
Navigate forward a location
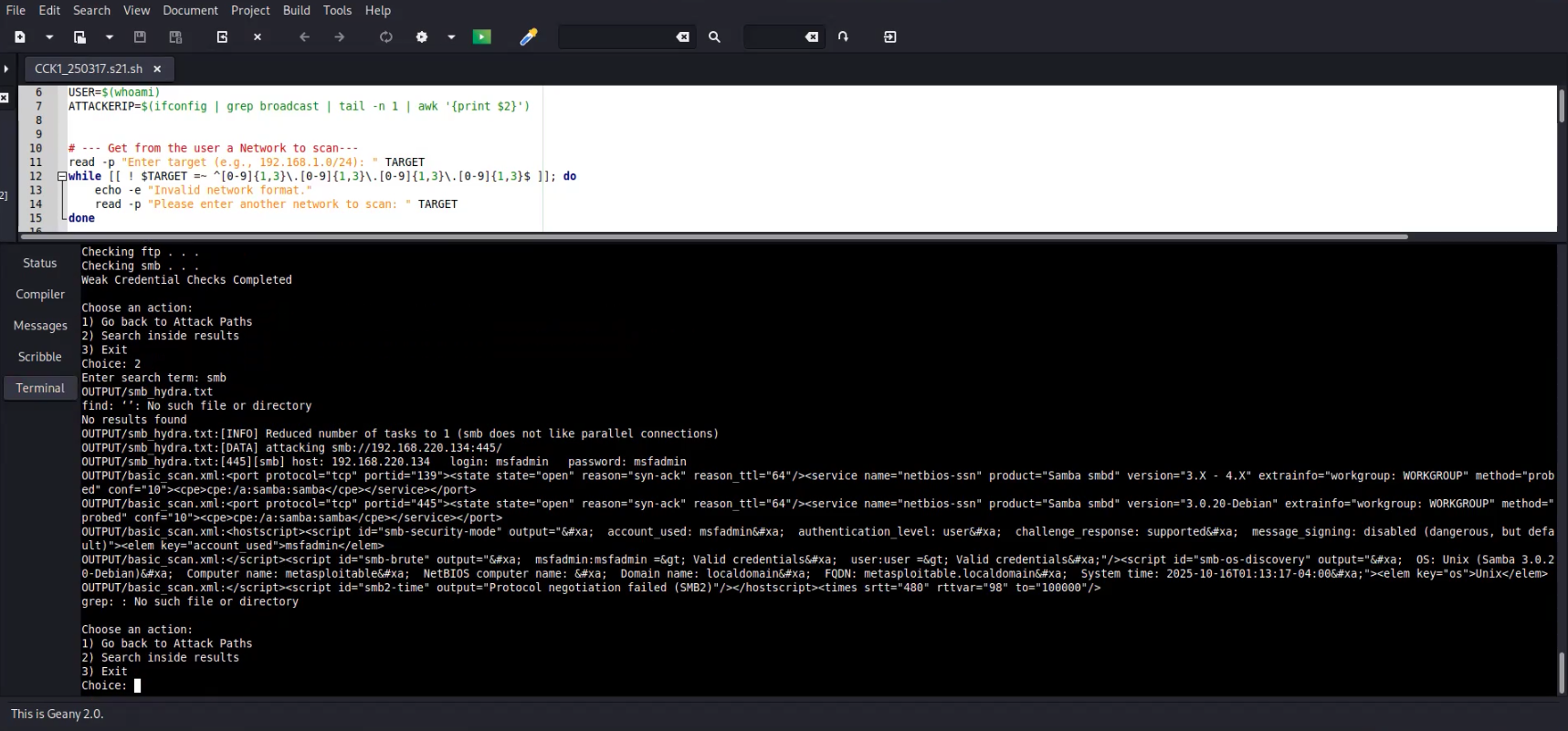point(340,37)
